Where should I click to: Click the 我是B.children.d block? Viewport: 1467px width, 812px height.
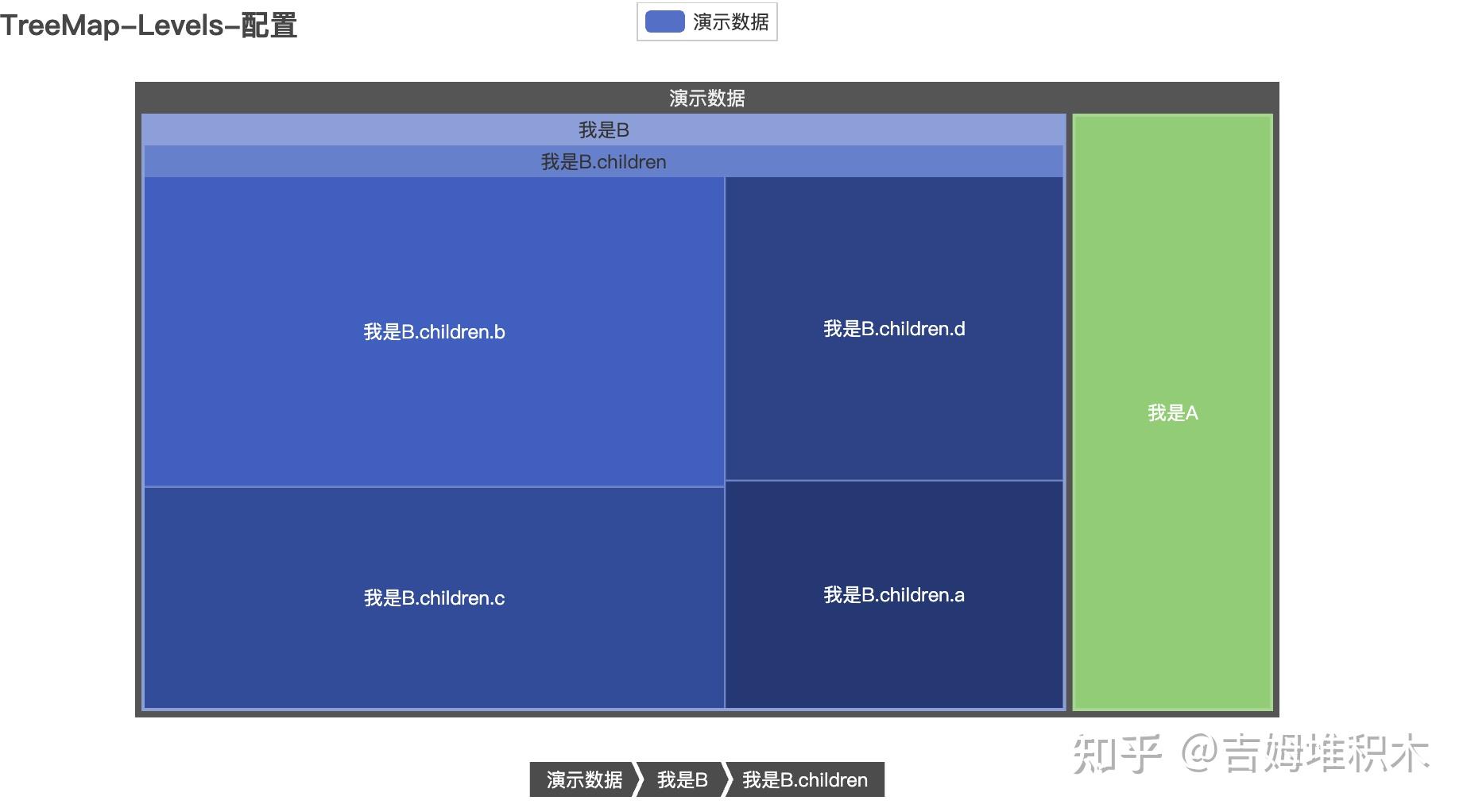pyautogui.click(x=893, y=328)
